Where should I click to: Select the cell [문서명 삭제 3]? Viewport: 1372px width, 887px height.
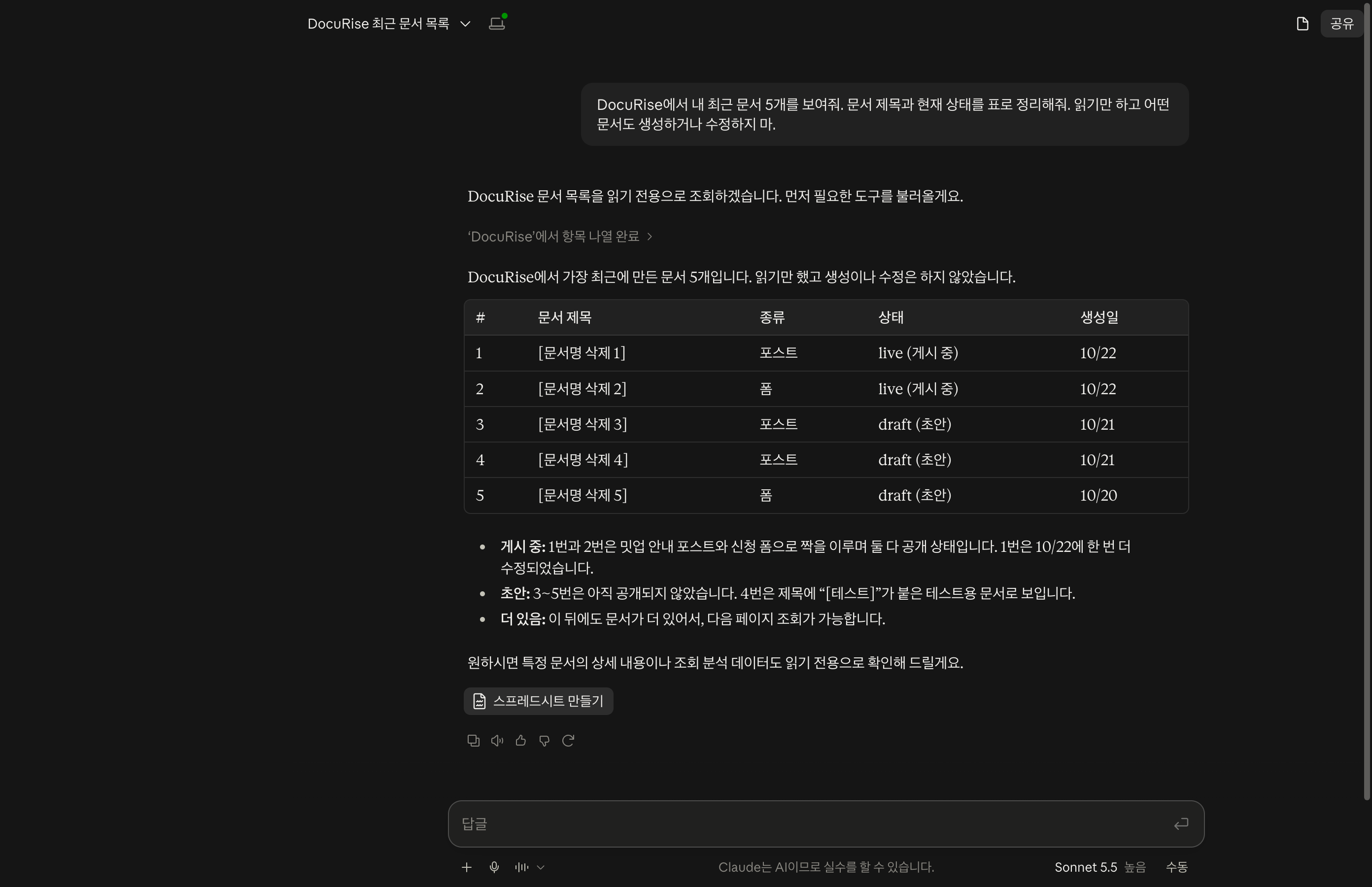click(583, 424)
